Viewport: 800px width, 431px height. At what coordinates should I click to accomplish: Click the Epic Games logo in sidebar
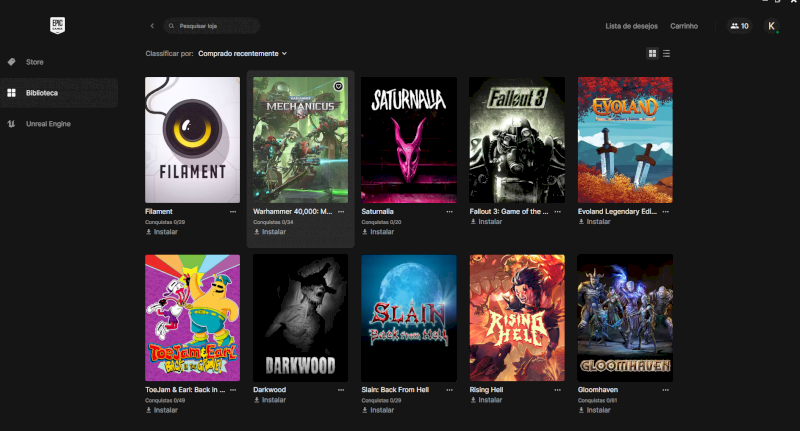58,26
